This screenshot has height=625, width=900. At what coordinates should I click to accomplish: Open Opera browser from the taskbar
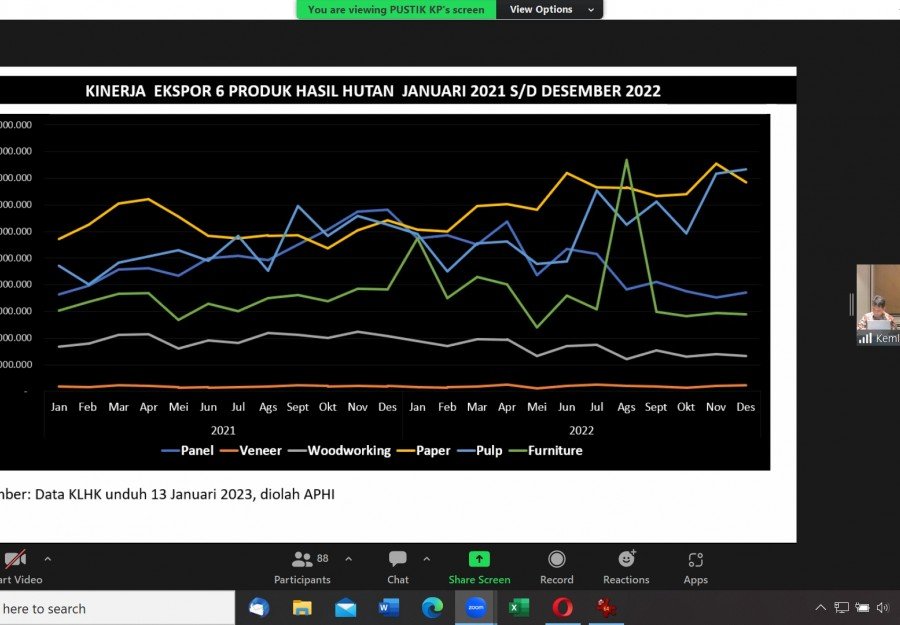point(563,608)
